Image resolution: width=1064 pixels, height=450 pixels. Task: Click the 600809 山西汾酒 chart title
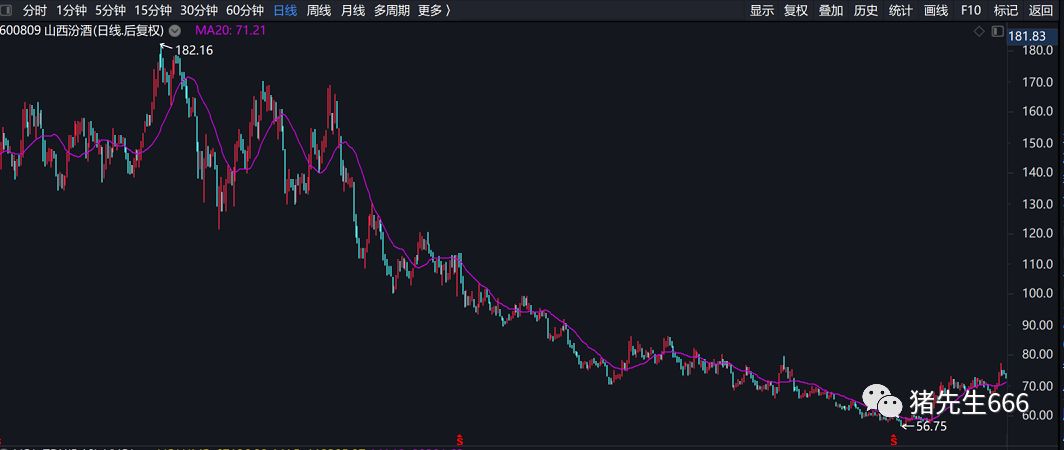(x=82, y=31)
